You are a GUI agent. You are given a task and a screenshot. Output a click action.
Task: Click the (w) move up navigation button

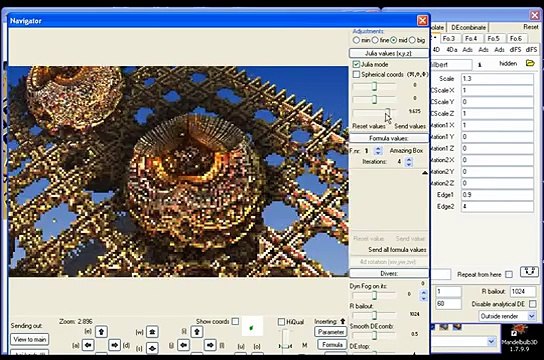coord(152,332)
